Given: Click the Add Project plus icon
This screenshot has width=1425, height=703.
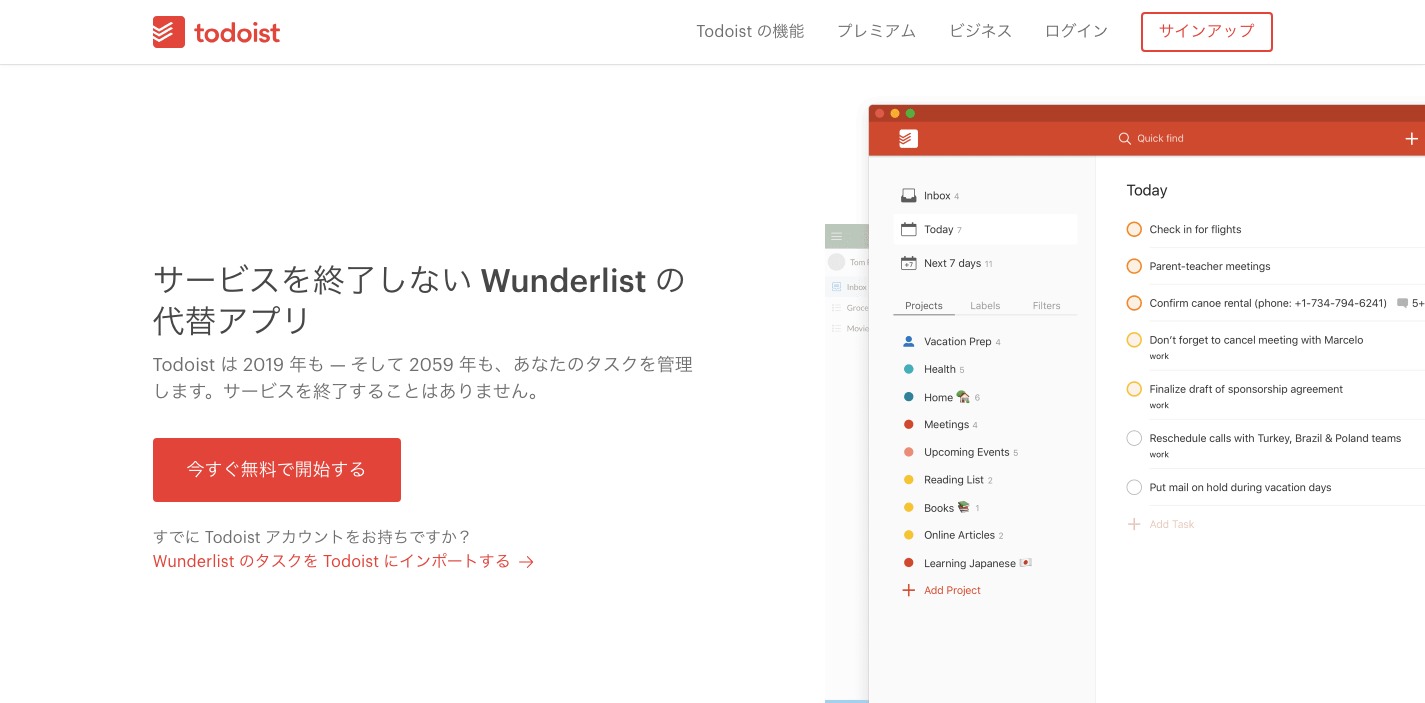Looking at the screenshot, I should pyautogui.click(x=908, y=590).
